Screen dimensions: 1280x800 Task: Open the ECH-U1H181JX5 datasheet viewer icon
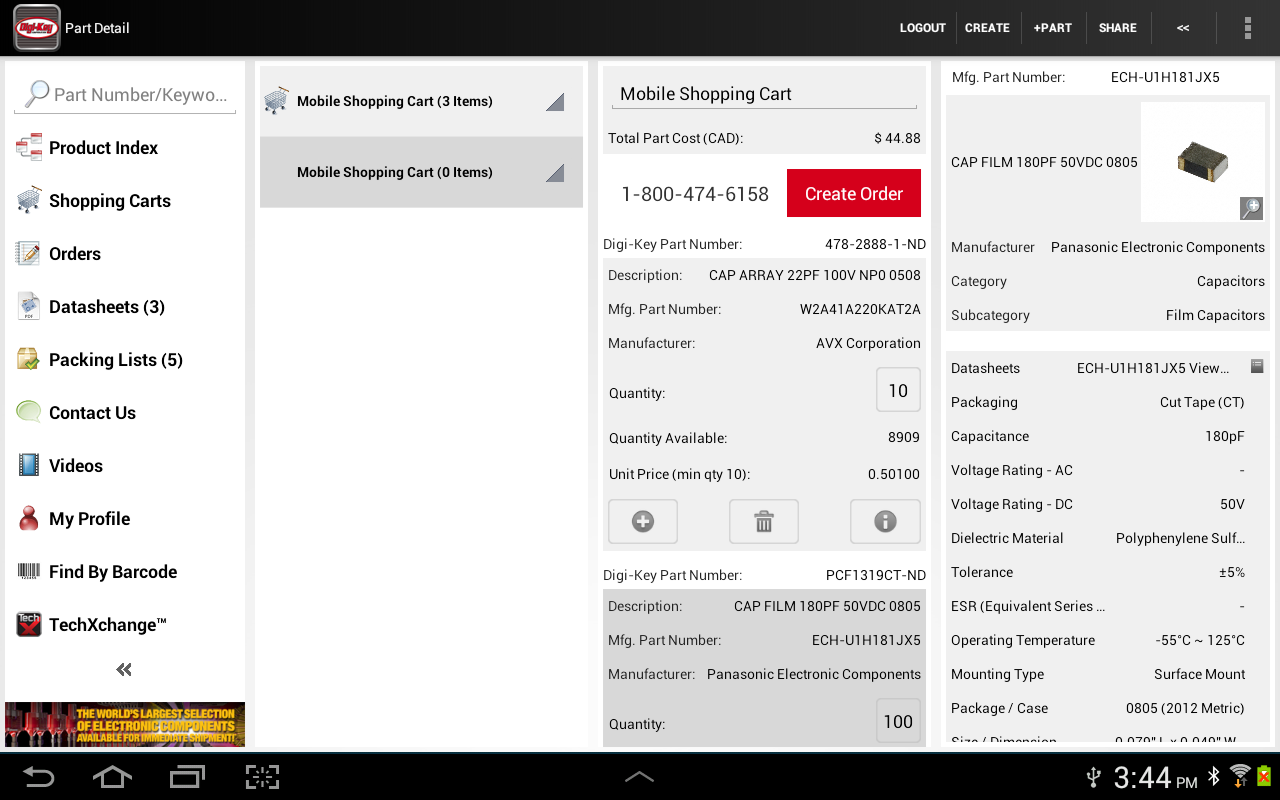(x=1256, y=366)
